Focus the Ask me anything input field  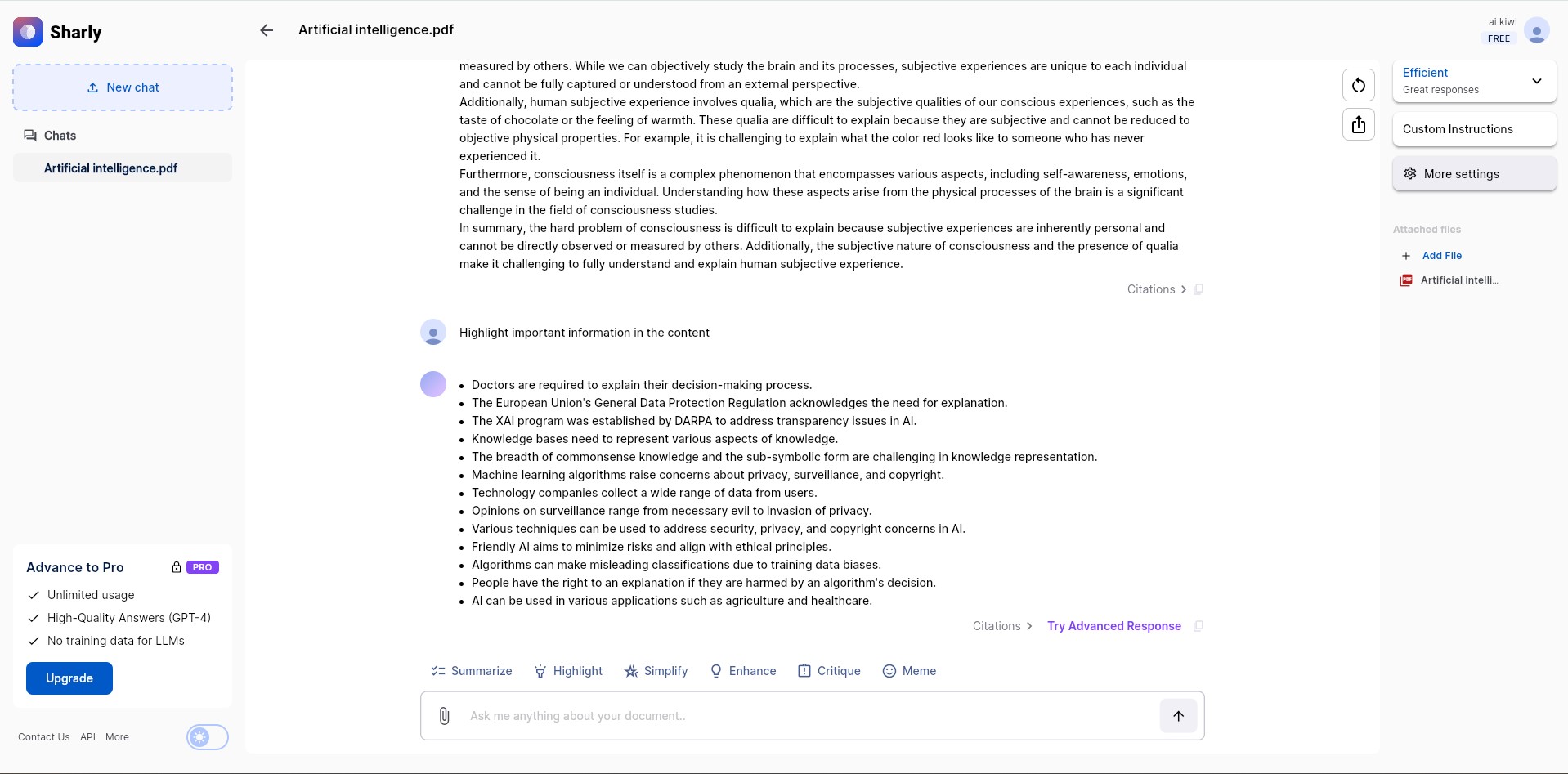tap(809, 716)
